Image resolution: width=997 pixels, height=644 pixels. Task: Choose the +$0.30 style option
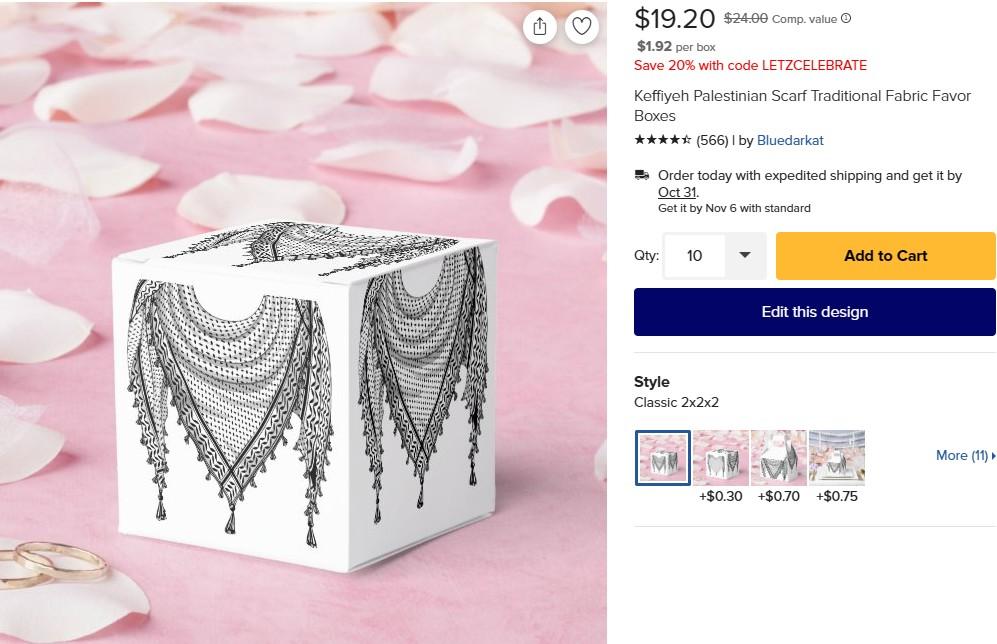(x=720, y=458)
